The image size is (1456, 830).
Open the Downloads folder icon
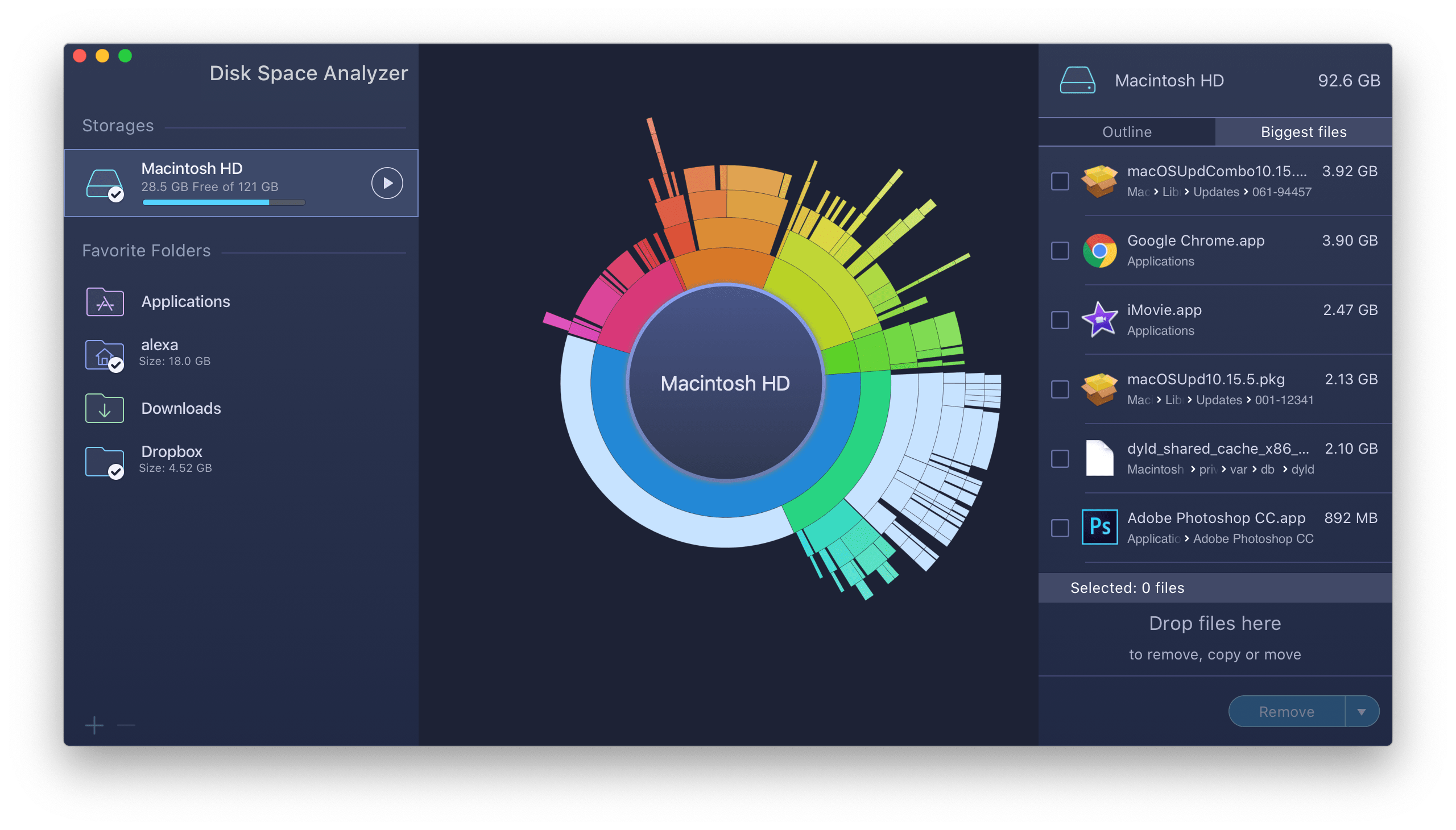click(104, 409)
